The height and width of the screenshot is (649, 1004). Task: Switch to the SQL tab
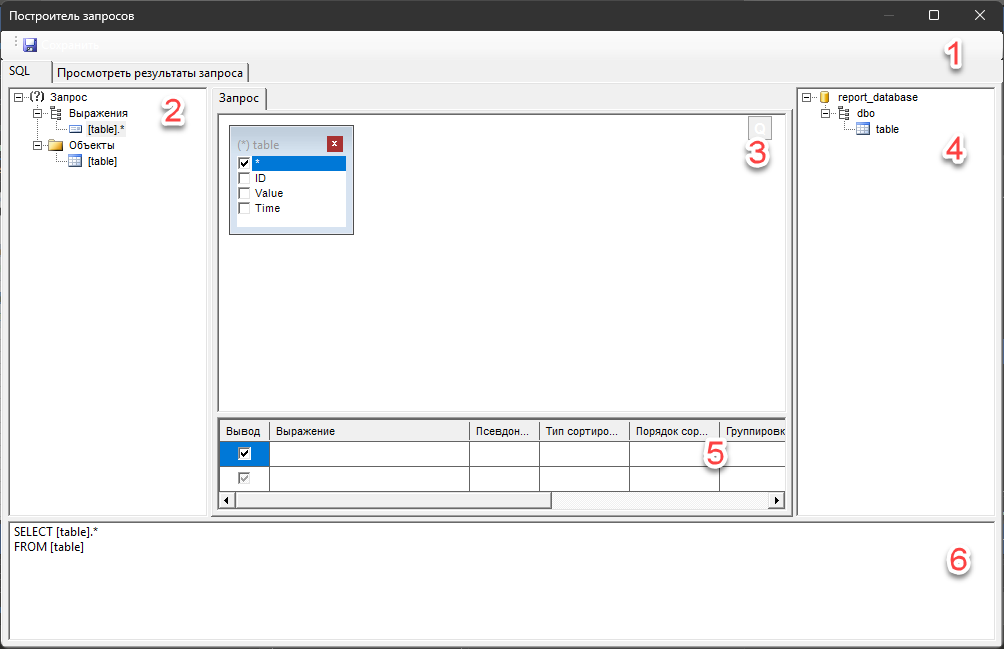pos(26,71)
